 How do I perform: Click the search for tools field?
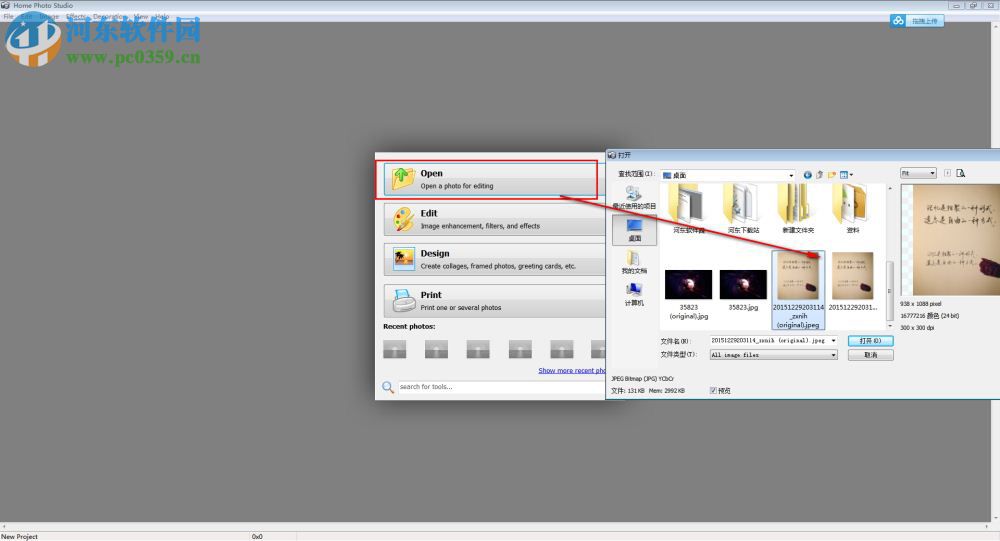501,387
